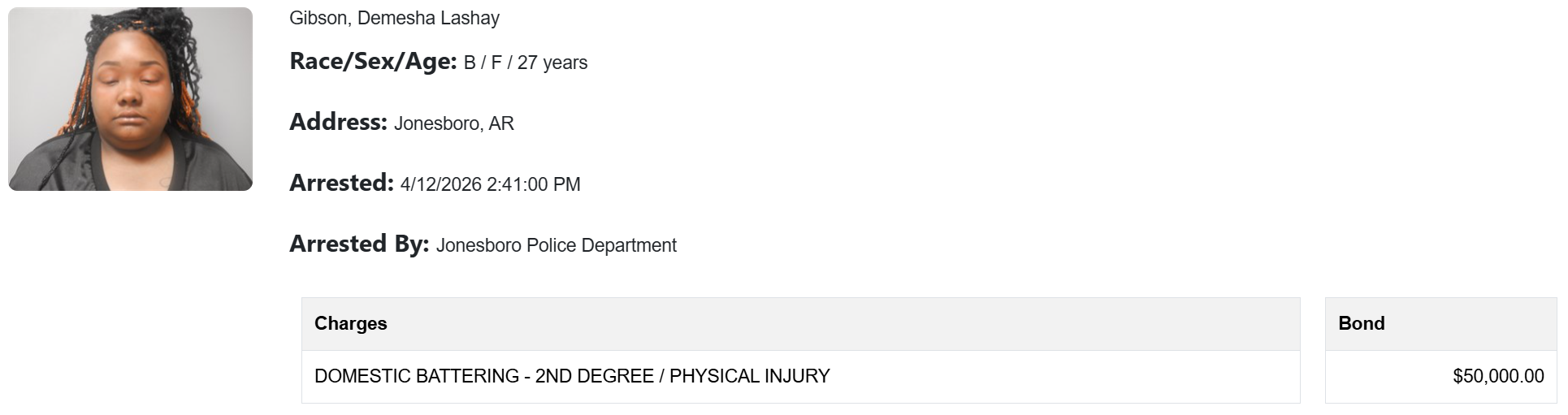Click the AR state abbreviation
Screen dimensions: 1568x415
501,123
